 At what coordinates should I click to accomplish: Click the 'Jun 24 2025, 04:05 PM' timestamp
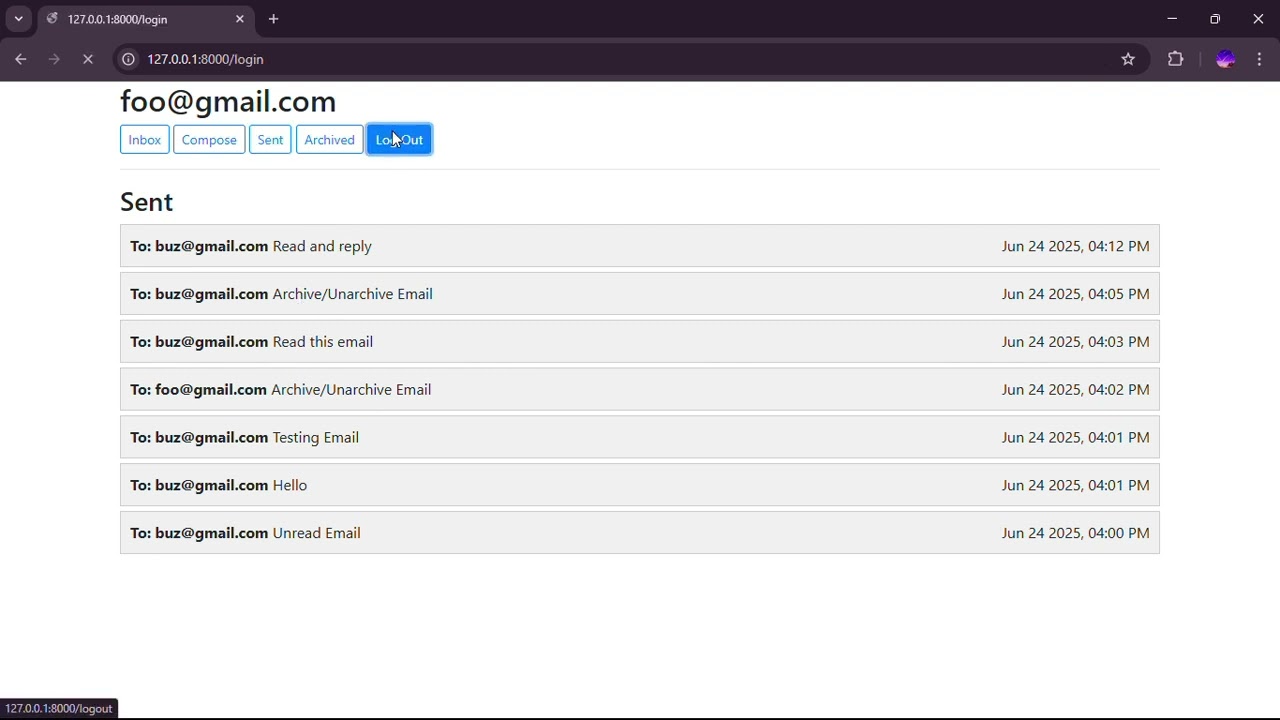click(x=1076, y=294)
